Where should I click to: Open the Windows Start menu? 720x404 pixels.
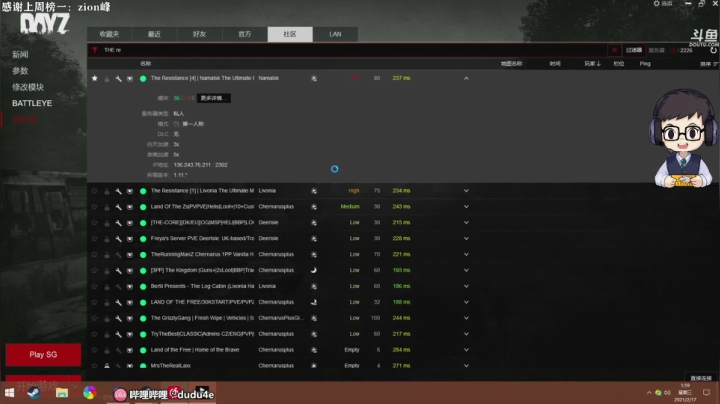9,393
